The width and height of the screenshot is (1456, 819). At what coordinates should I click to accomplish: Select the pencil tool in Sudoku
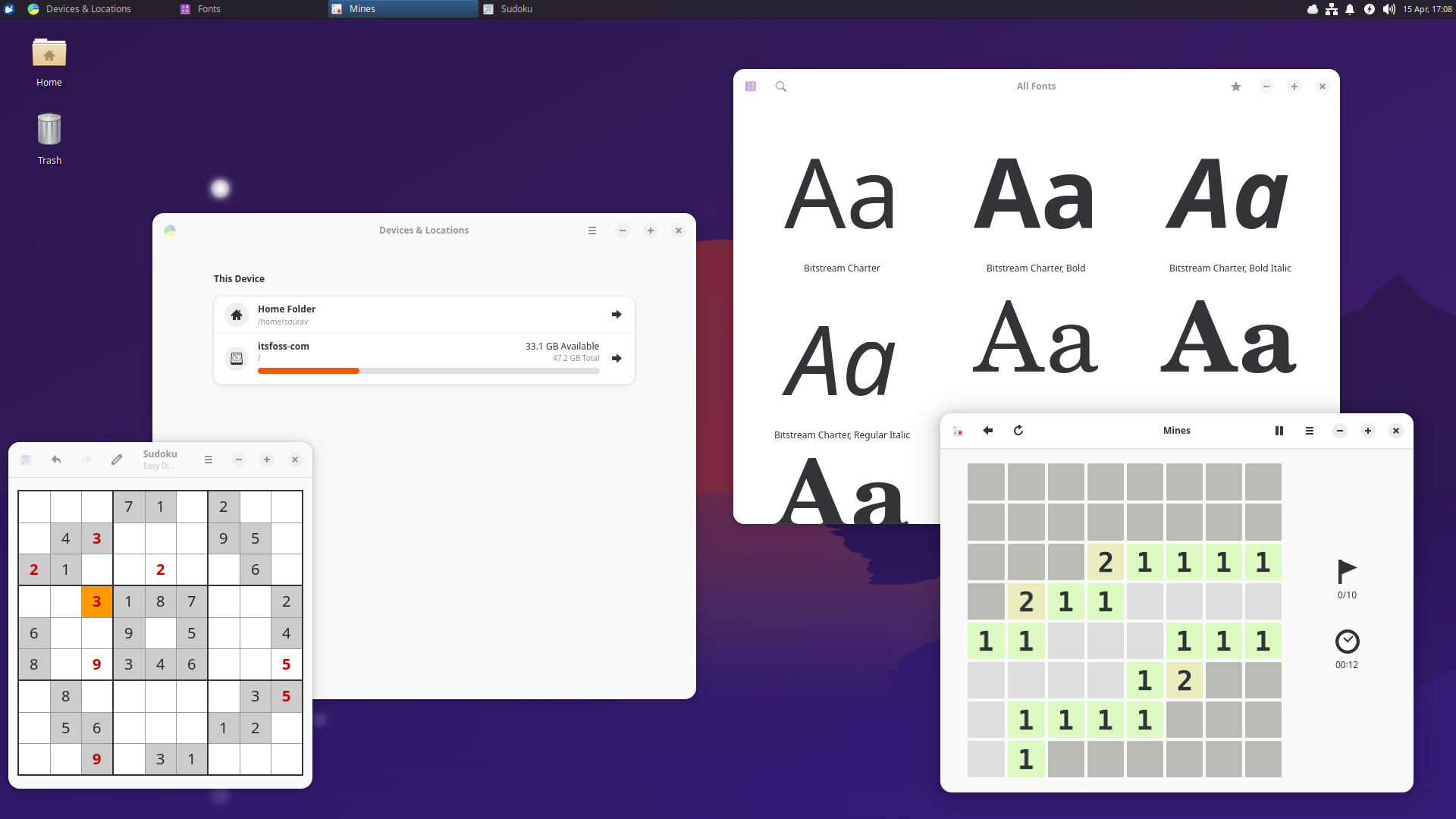(x=116, y=460)
